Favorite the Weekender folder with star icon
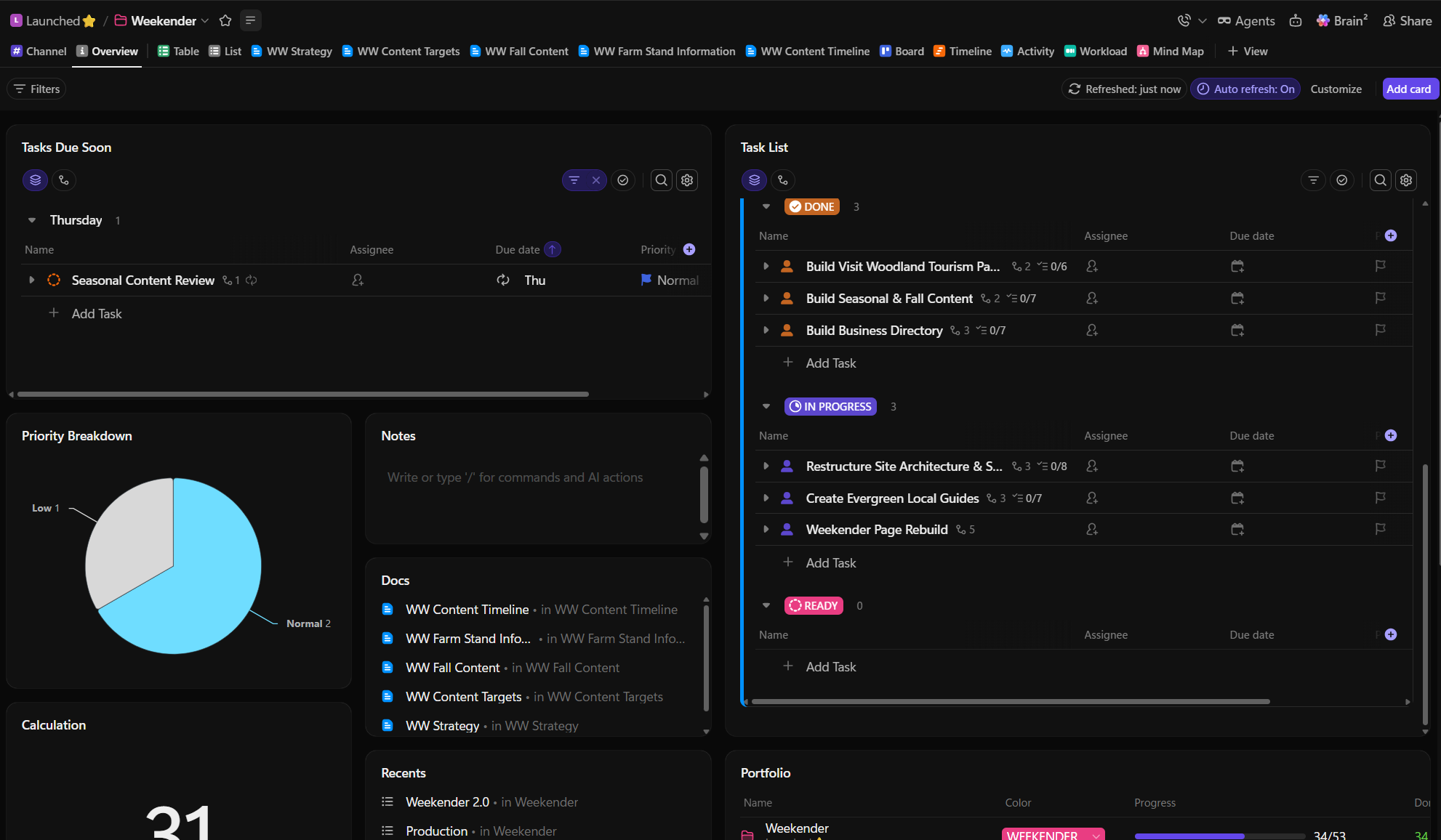1441x840 pixels. click(x=225, y=20)
